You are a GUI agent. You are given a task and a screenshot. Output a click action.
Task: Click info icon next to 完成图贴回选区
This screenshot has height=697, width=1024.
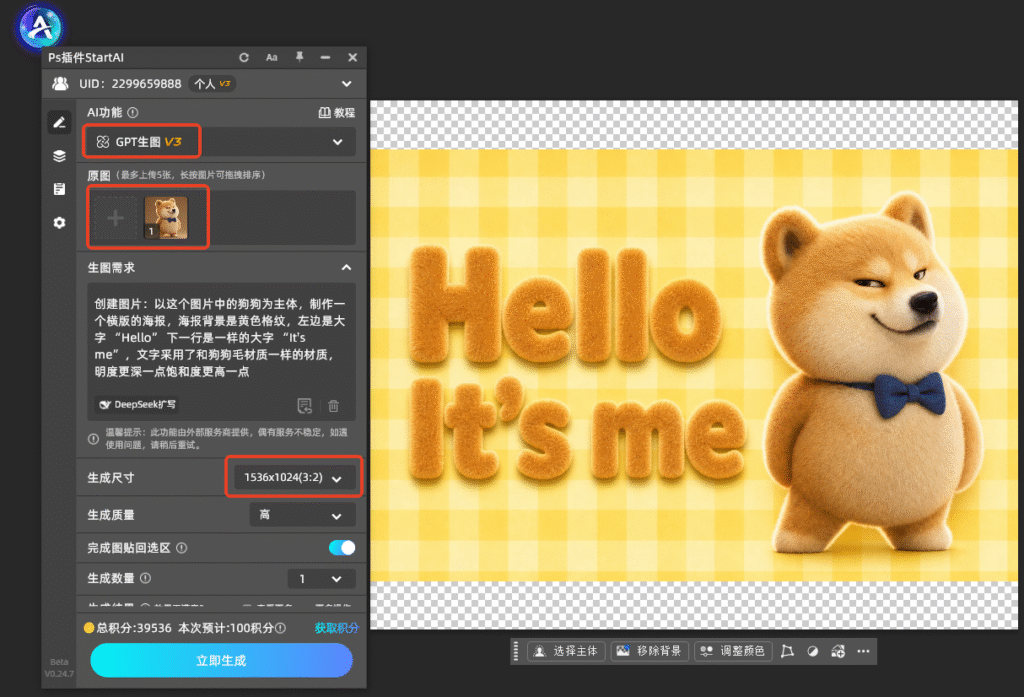[182, 548]
